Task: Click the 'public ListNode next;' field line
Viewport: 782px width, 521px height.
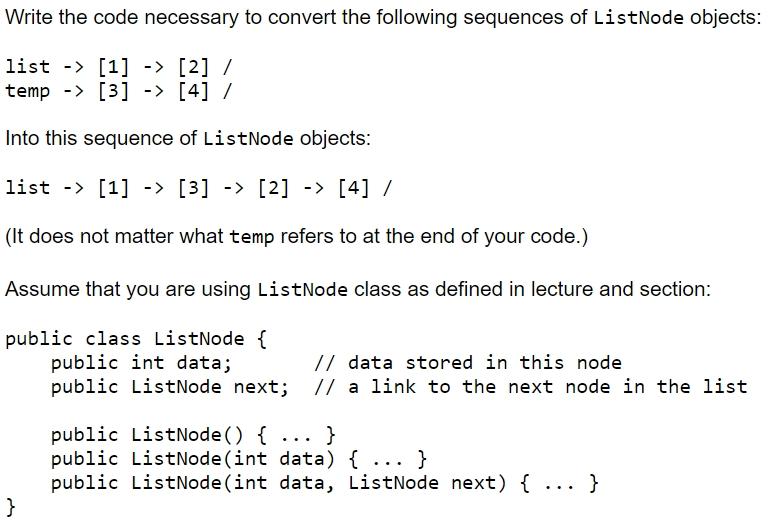Action: pyautogui.click(x=170, y=387)
